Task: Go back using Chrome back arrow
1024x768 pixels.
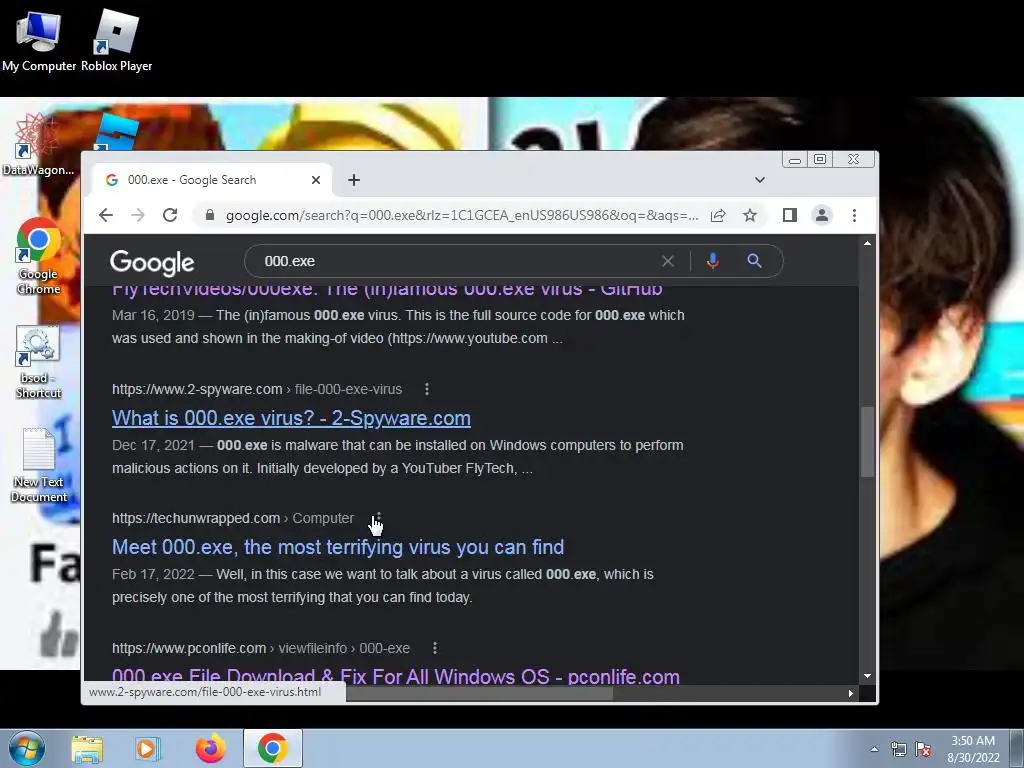Action: (x=106, y=216)
